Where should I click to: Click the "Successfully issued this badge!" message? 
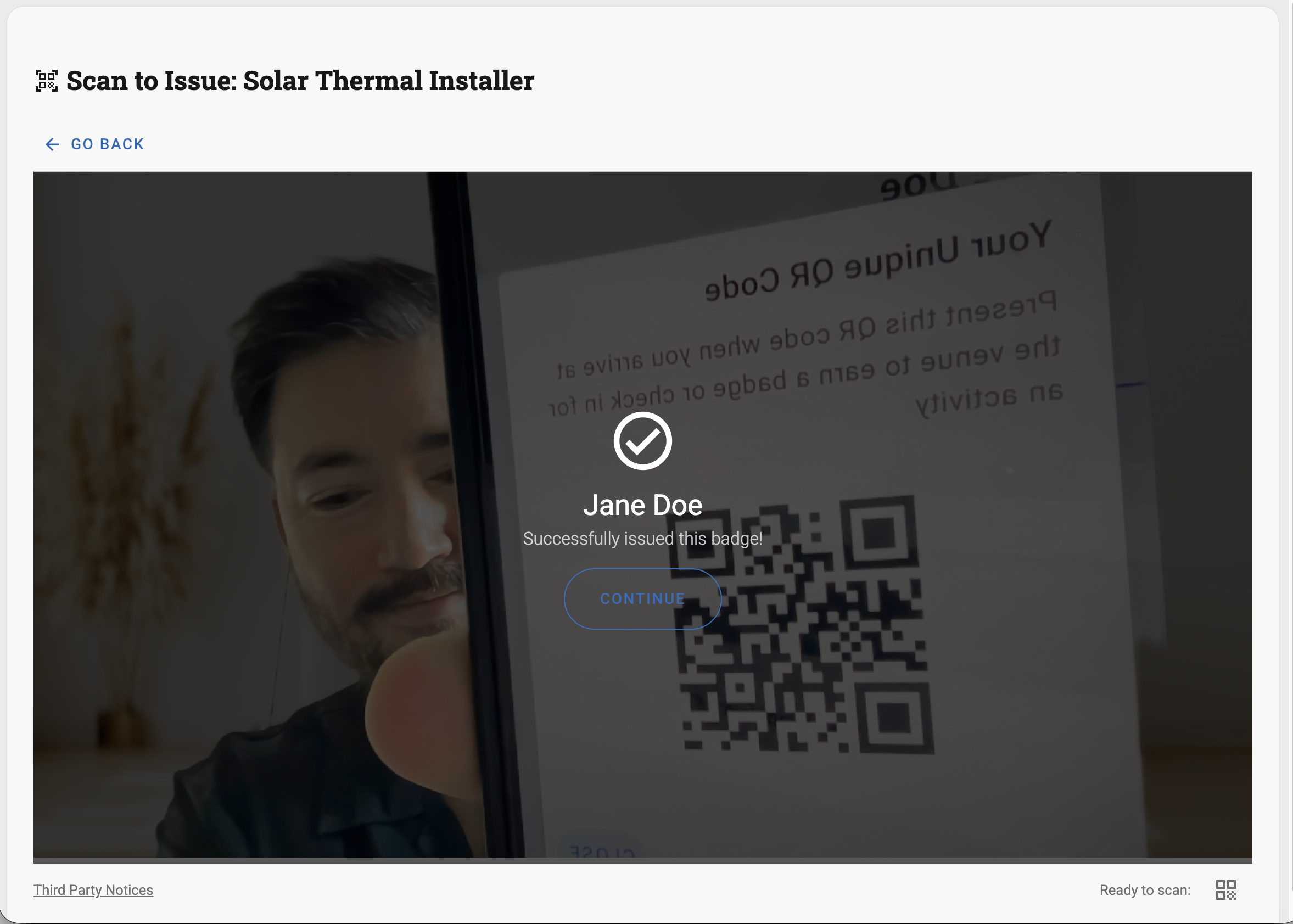[642, 538]
